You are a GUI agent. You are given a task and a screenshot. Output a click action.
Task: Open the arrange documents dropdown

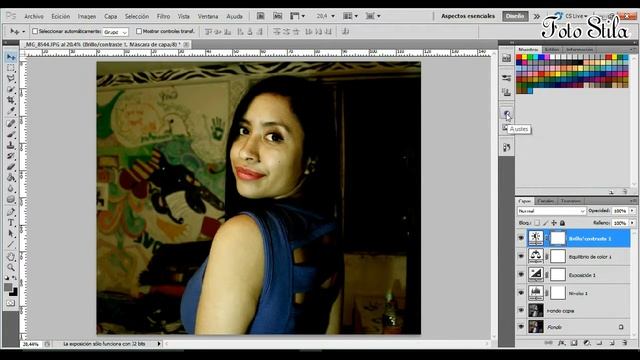click(351, 16)
